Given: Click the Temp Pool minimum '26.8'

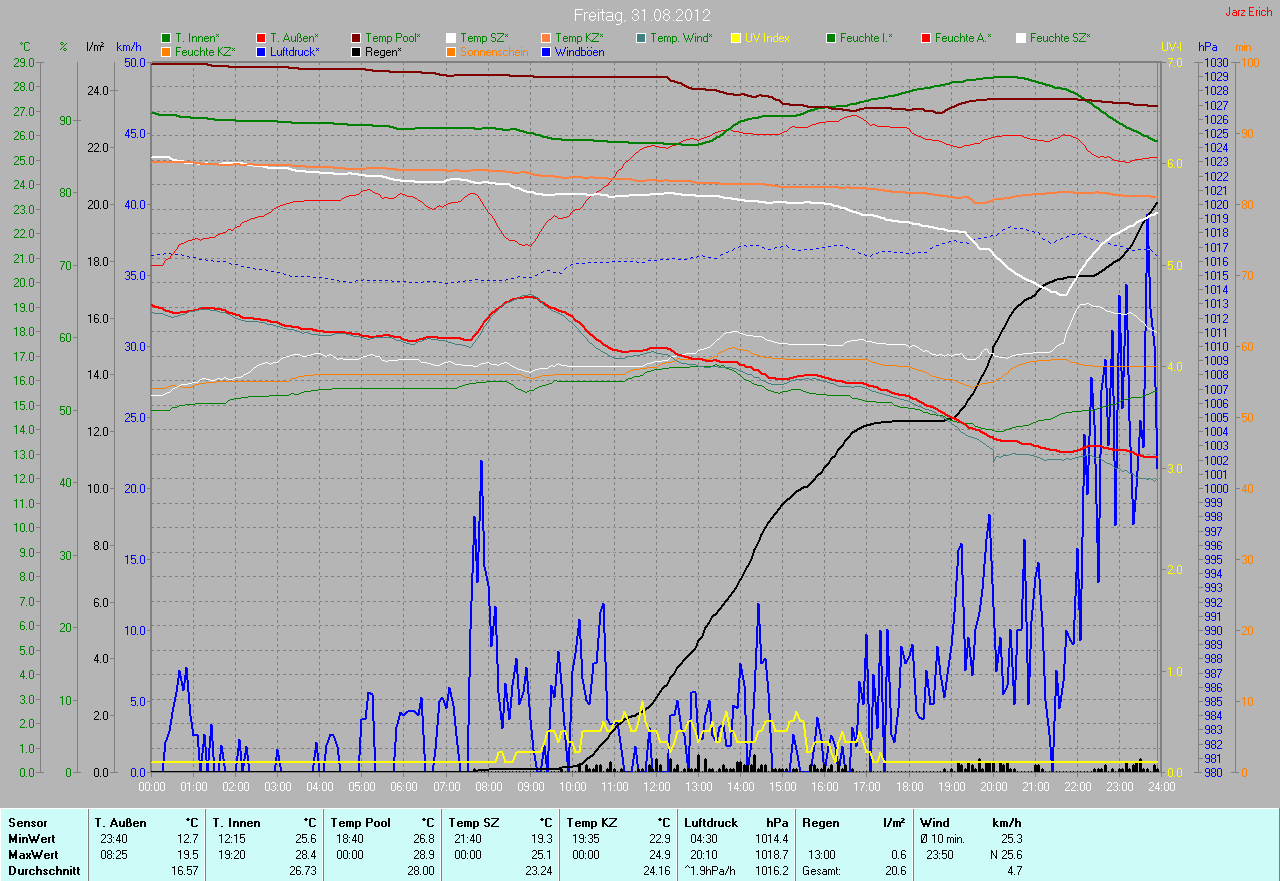Looking at the screenshot, I should coord(423,838).
